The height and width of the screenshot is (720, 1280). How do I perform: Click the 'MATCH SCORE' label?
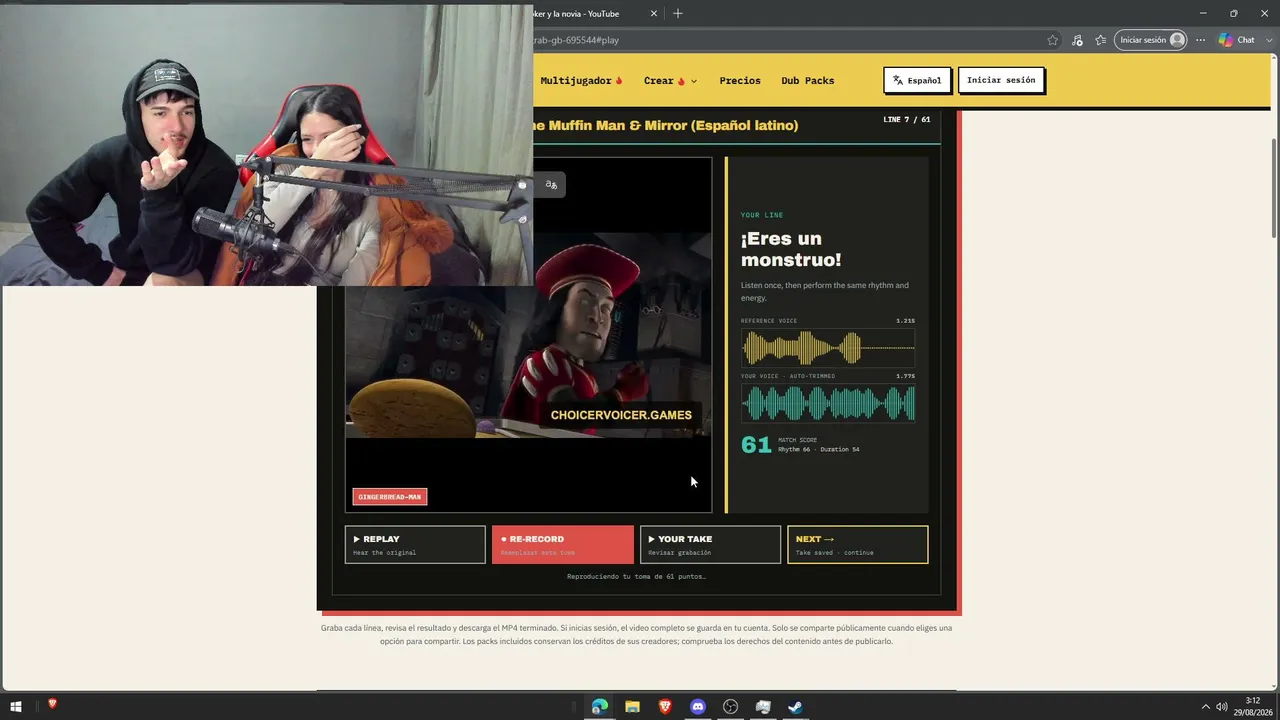coord(798,440)
